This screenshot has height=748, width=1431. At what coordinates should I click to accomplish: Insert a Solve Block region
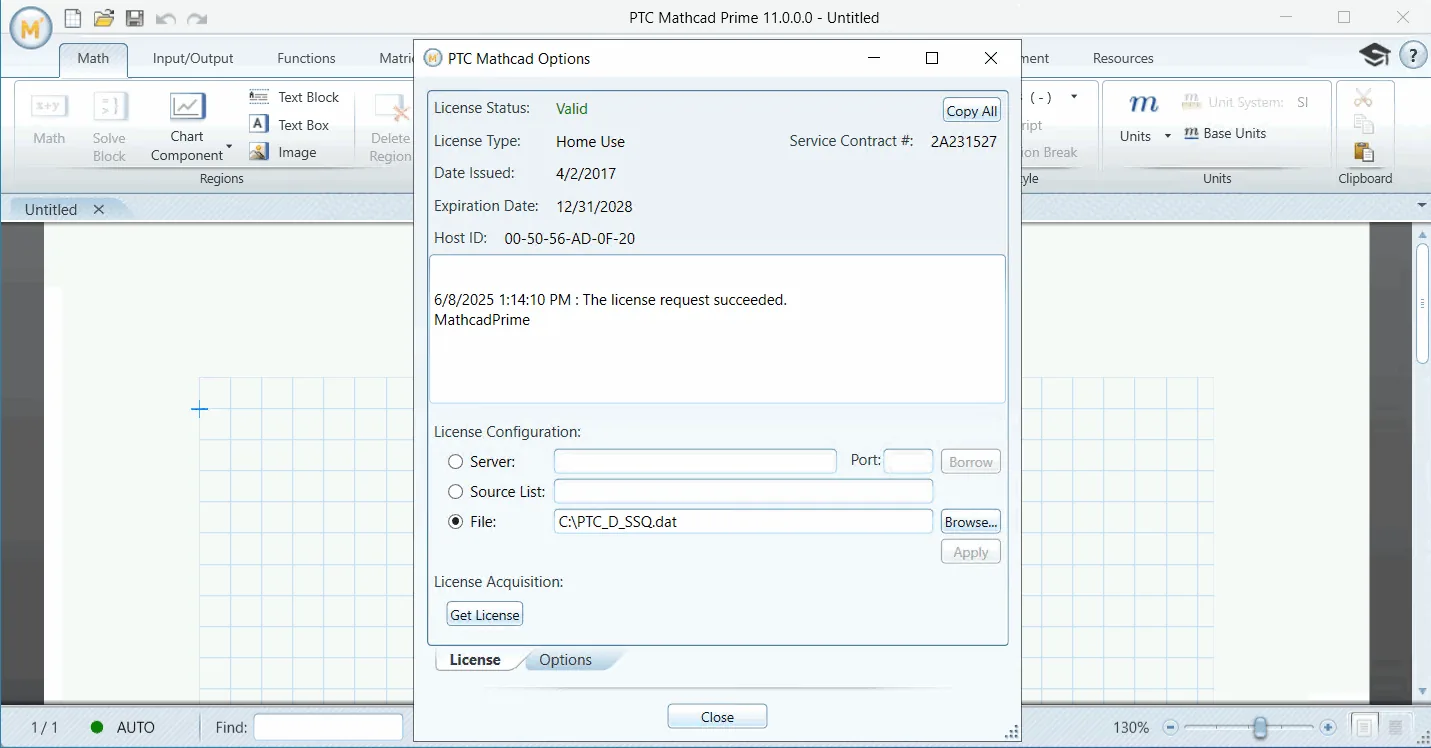109,126
